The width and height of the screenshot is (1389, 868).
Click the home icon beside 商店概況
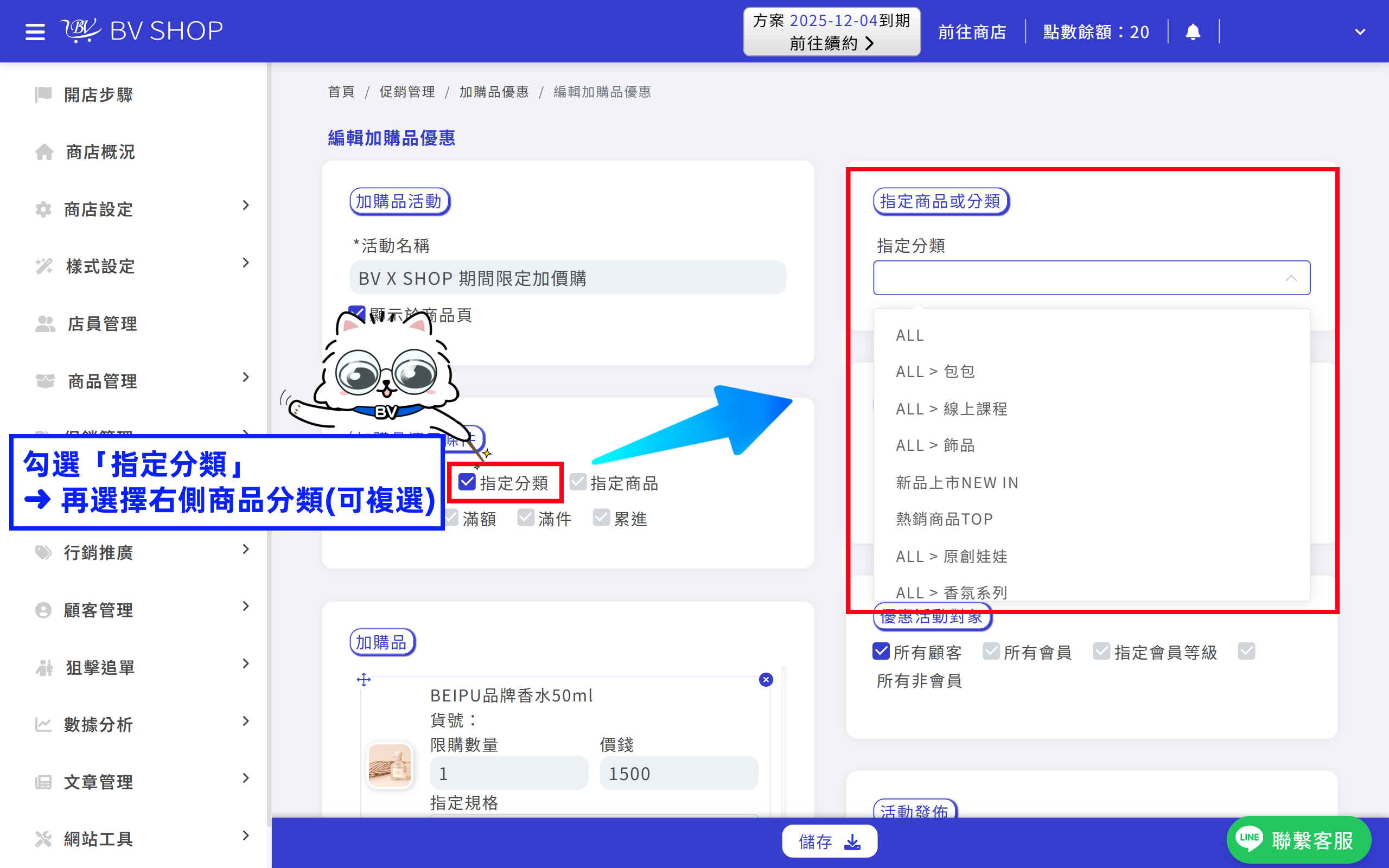pyautogui.click(x=44, y=151)
